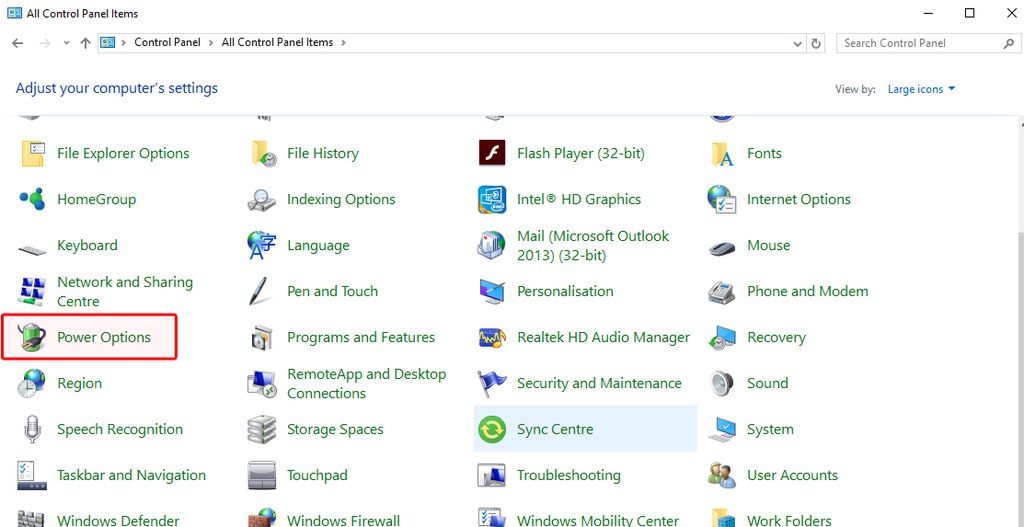Open the Indexing Options magnifier icon
Image resolution: width=1024 pixels, height=527 pixels.
pyautogui.click(x=262, y=200)
